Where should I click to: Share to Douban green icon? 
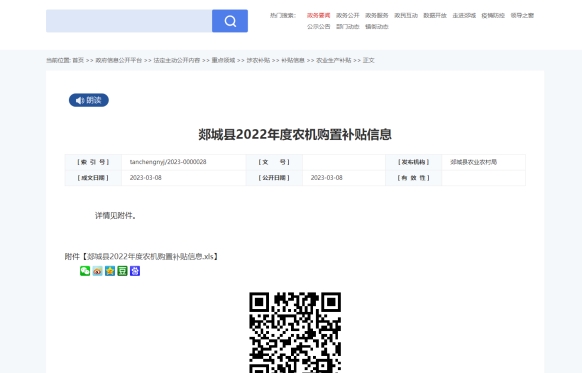[122, 271]
